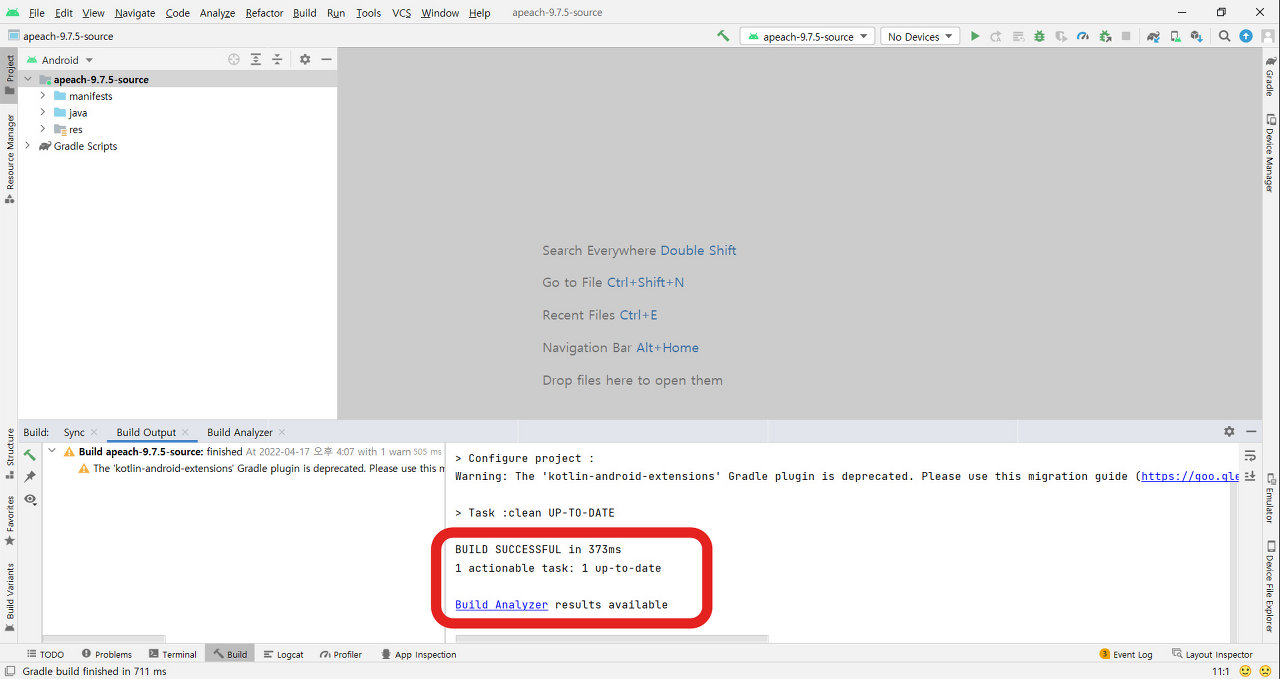
Task: Open Search Everywhere magnifier icon
Action: pos(1224,35)
